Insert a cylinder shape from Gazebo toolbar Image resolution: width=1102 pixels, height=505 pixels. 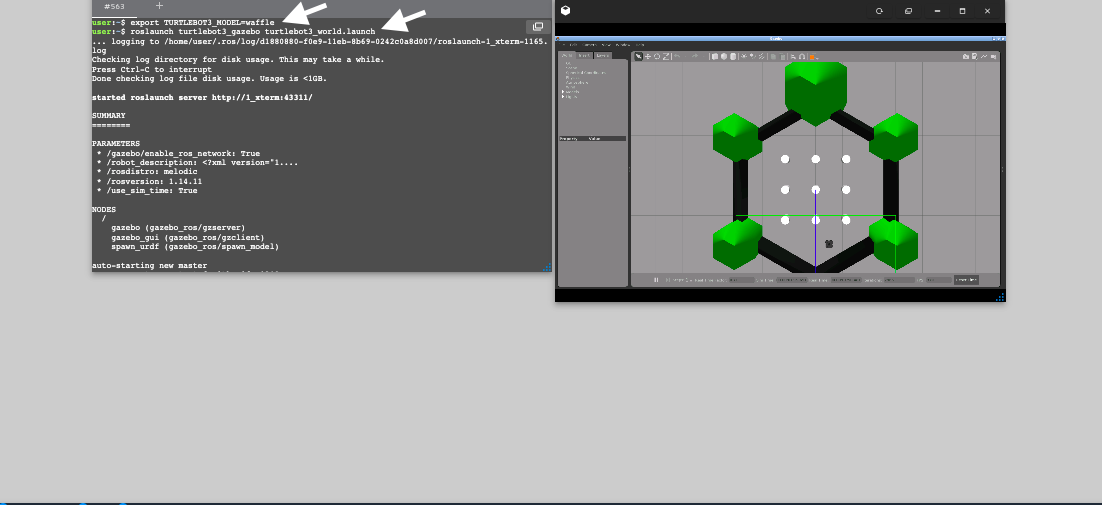coord(733,57)
